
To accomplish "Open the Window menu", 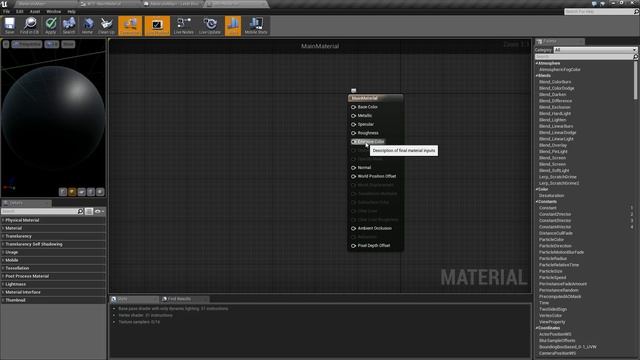I will pyautogui.click(x=53, y=11).
